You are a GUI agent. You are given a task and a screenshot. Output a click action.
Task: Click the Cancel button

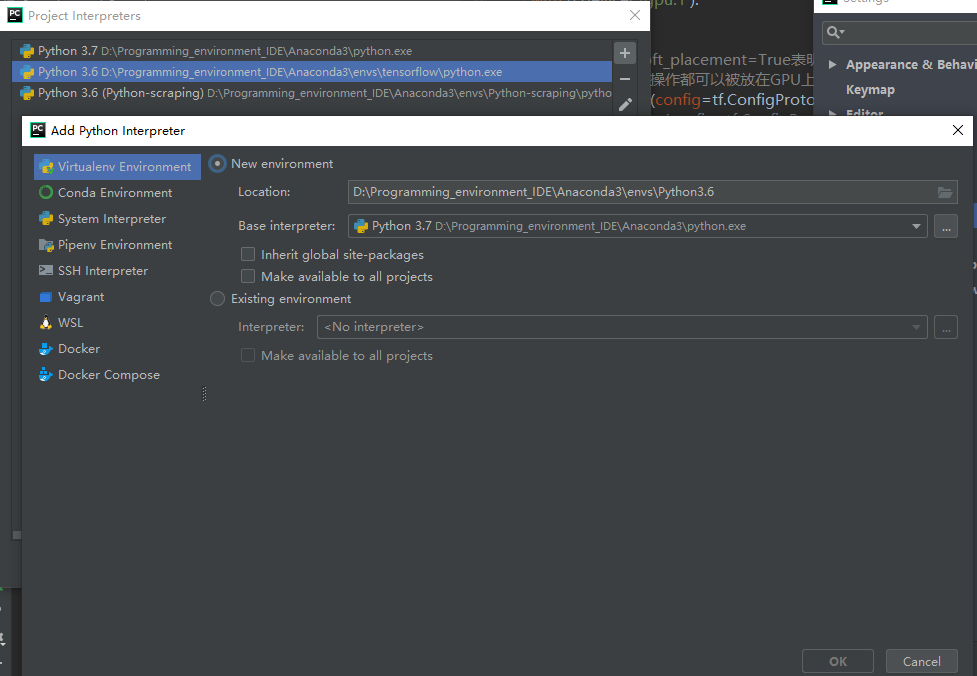pyautogui.click(x=921, y=661)
